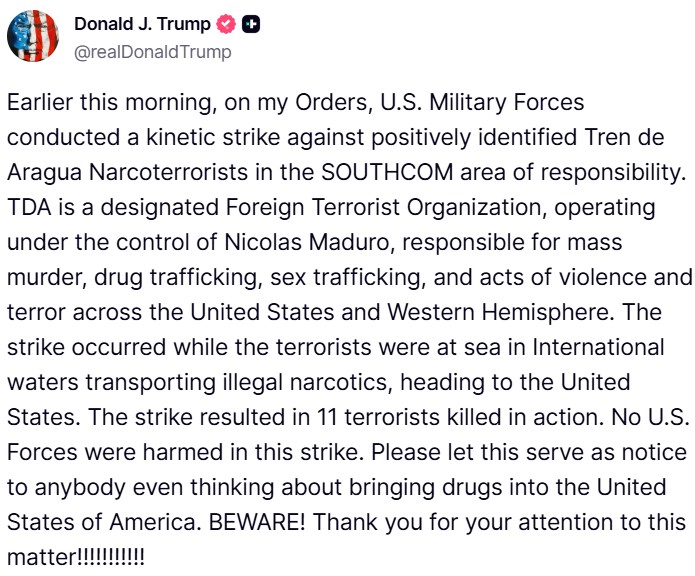
Task: Select the name Nicolas Maduro in the text
Action: click(306, 242)
